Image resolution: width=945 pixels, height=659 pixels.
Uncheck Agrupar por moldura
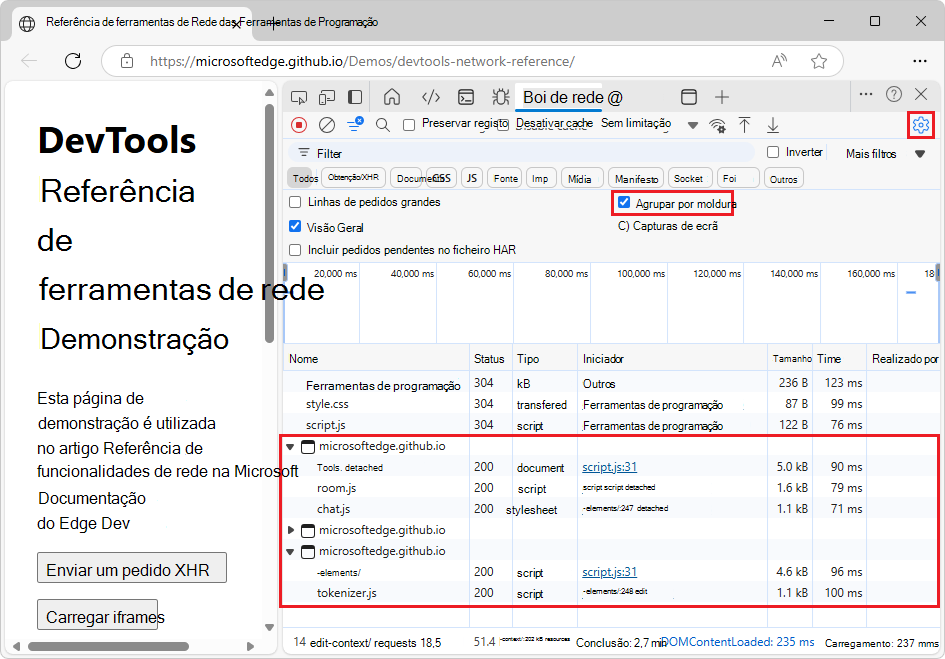[x=624, y=202]
